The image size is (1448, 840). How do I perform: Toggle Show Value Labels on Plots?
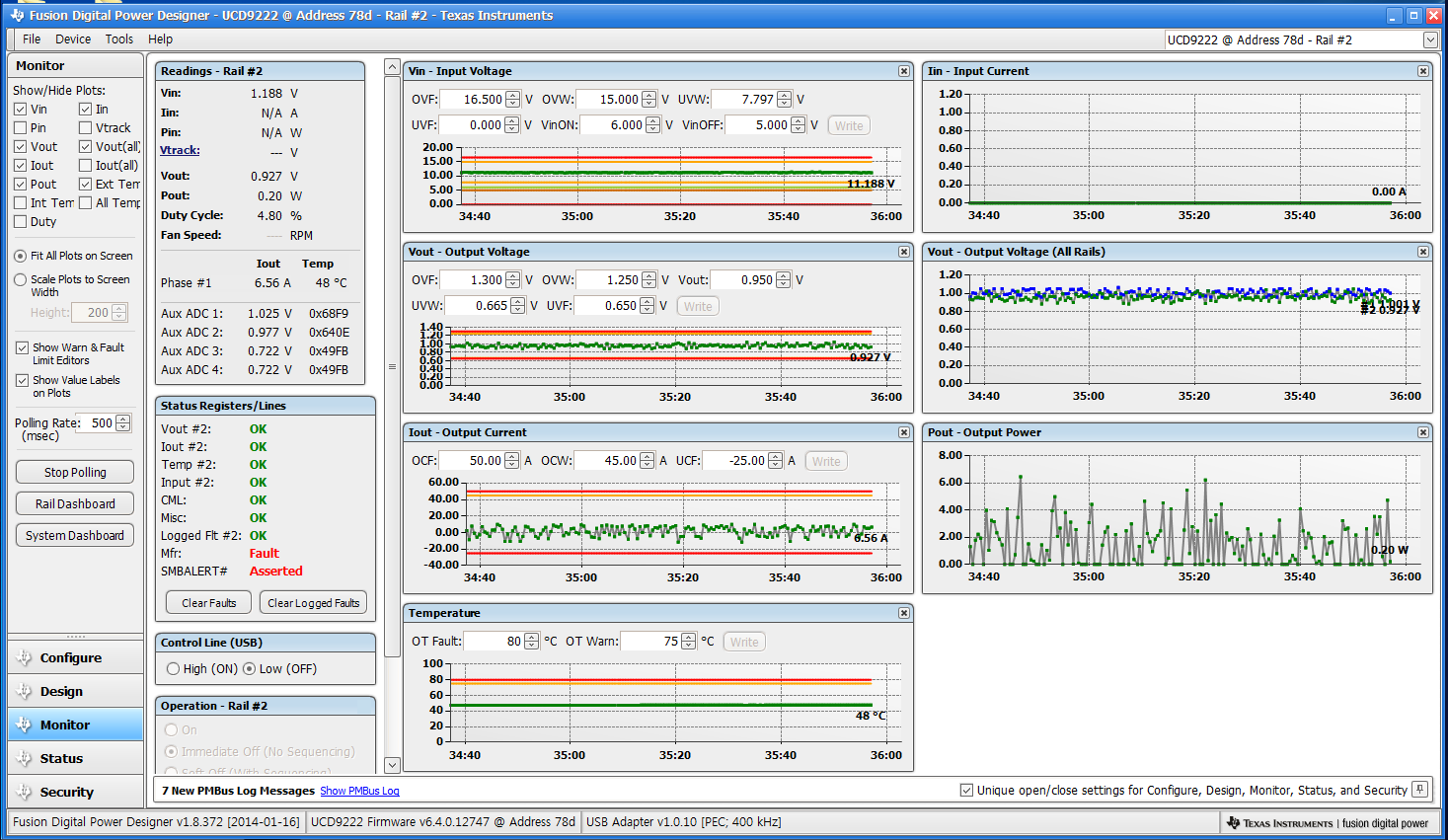pyautogui.click(x=22, y=380)
